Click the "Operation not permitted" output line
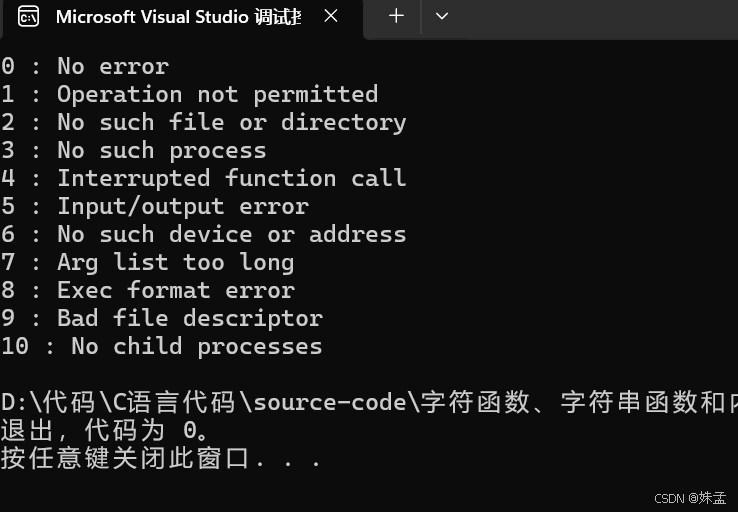 click(189, 94)
